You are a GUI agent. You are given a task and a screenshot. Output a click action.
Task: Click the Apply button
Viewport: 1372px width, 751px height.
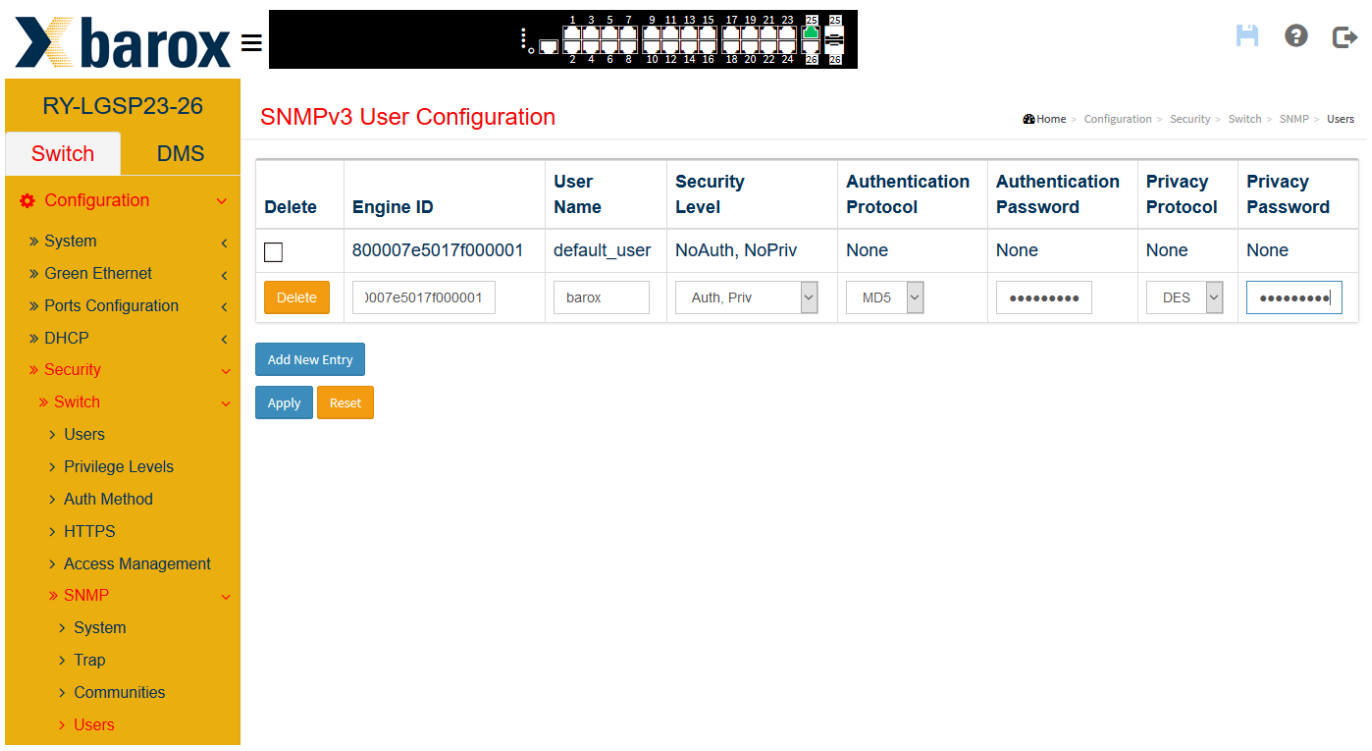coord(284,403)
